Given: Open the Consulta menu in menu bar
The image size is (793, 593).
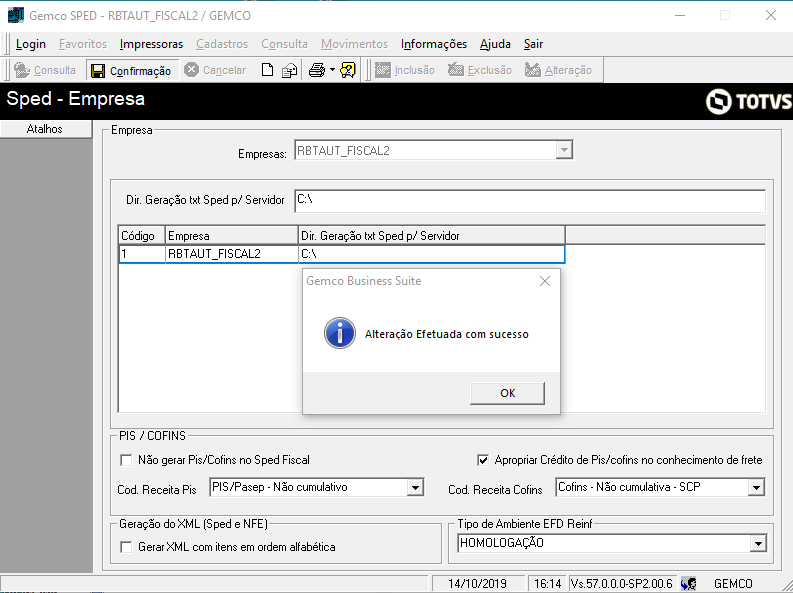Looking at the screenshot, I should click(284, 44).
